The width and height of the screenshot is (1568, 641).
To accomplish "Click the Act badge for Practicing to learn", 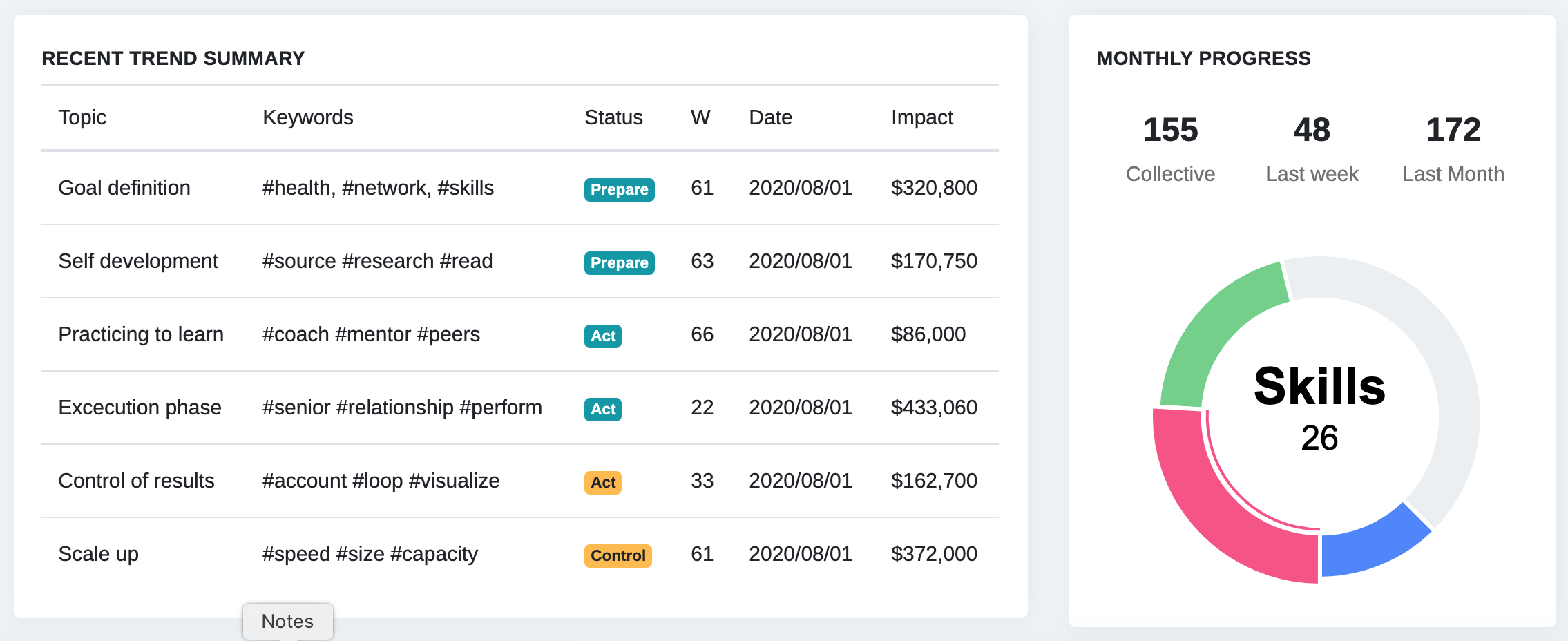I will (602, 336).
